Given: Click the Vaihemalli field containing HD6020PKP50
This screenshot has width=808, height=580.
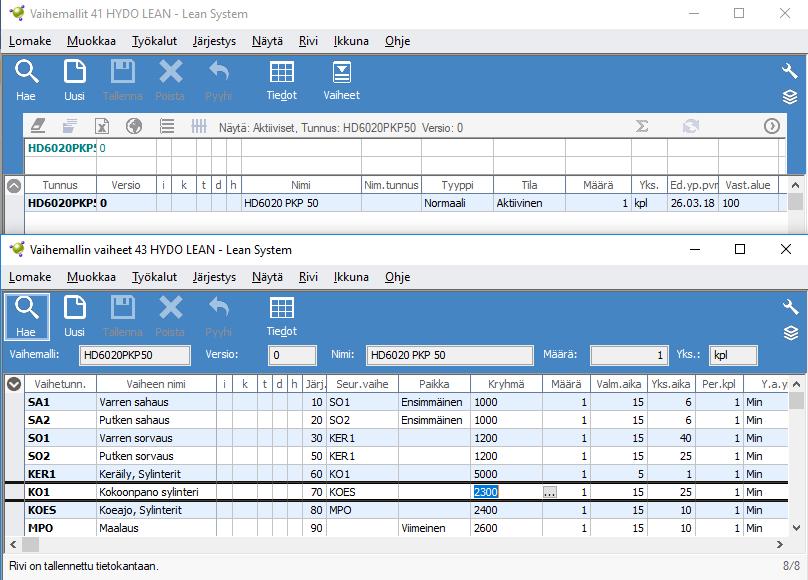Looking at the screenshot, I should 134,355.
